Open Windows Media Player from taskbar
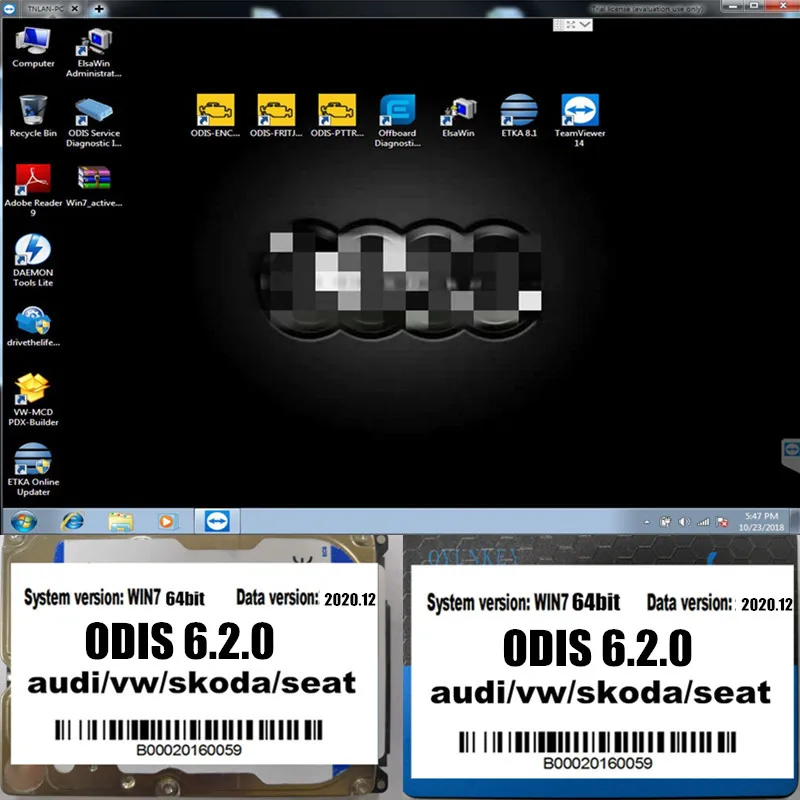Image resolution: width=800 pixels, height=800 pixels. point(167,521)
